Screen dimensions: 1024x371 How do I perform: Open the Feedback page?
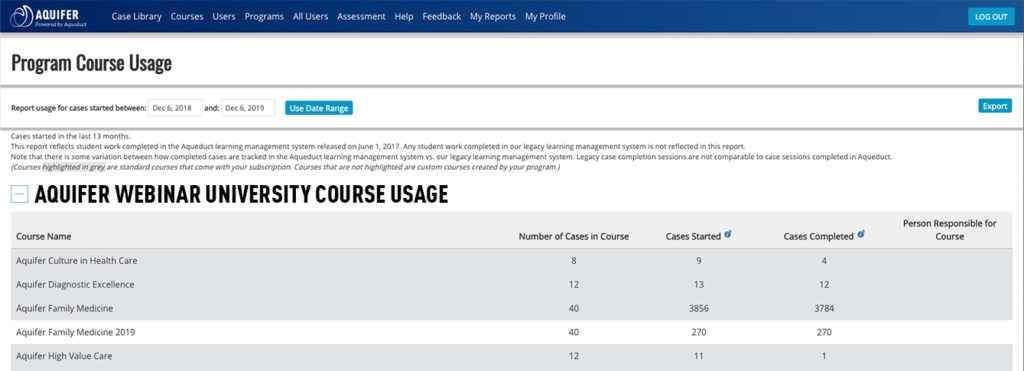click(x=441, y=16)
